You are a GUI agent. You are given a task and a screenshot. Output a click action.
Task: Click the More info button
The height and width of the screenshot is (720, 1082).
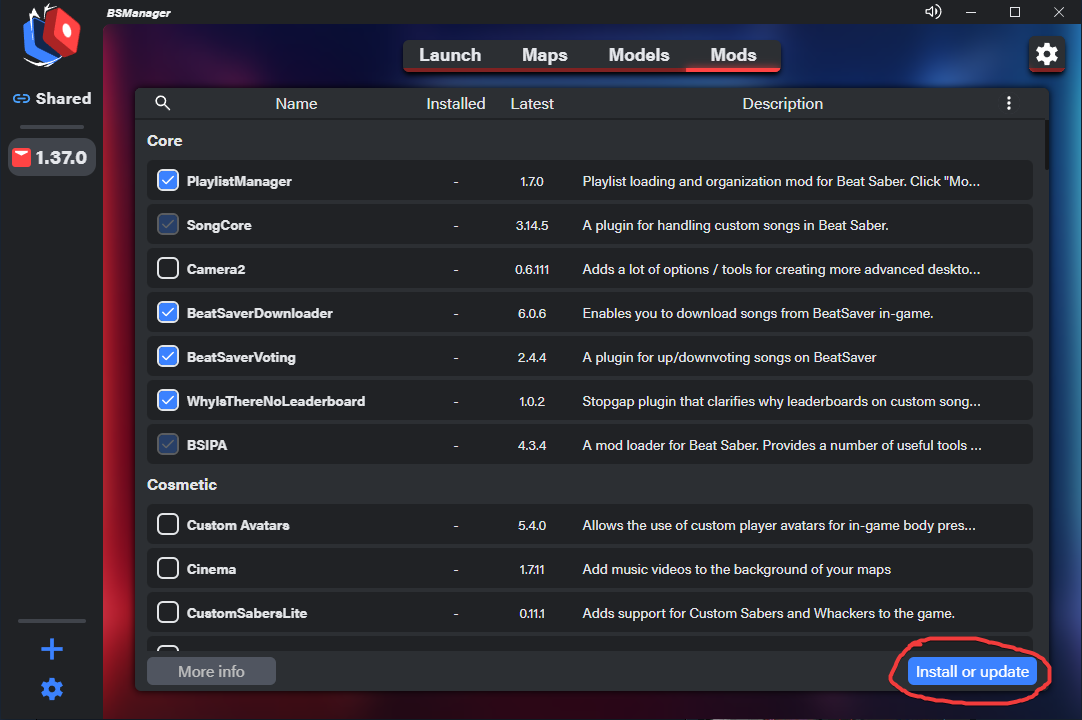pos(211,672)
